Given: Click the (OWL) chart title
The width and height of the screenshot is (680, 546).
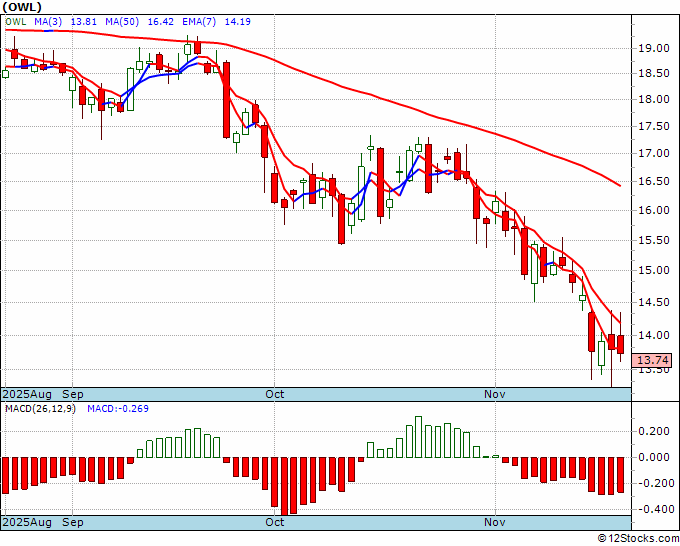Looking at the screenshot, I should 22,7.
